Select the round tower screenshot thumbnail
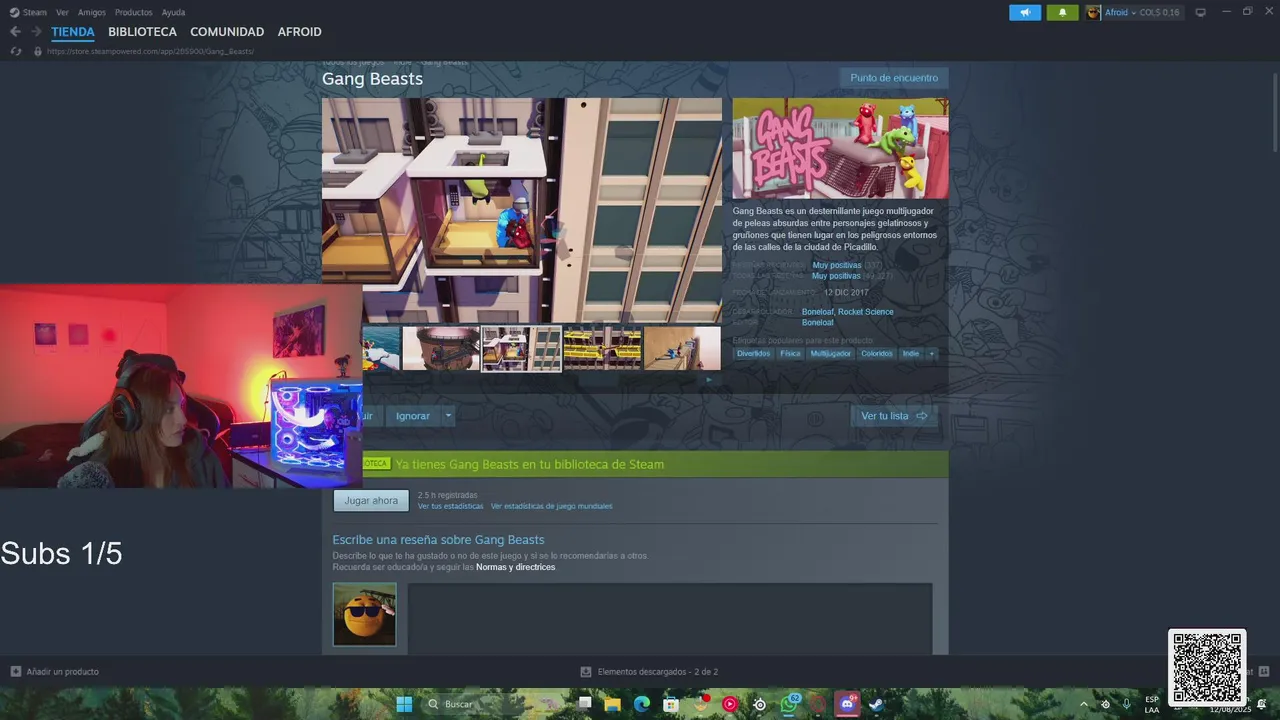The height and width of the screenshot is (720, 1280). [441, 348]
